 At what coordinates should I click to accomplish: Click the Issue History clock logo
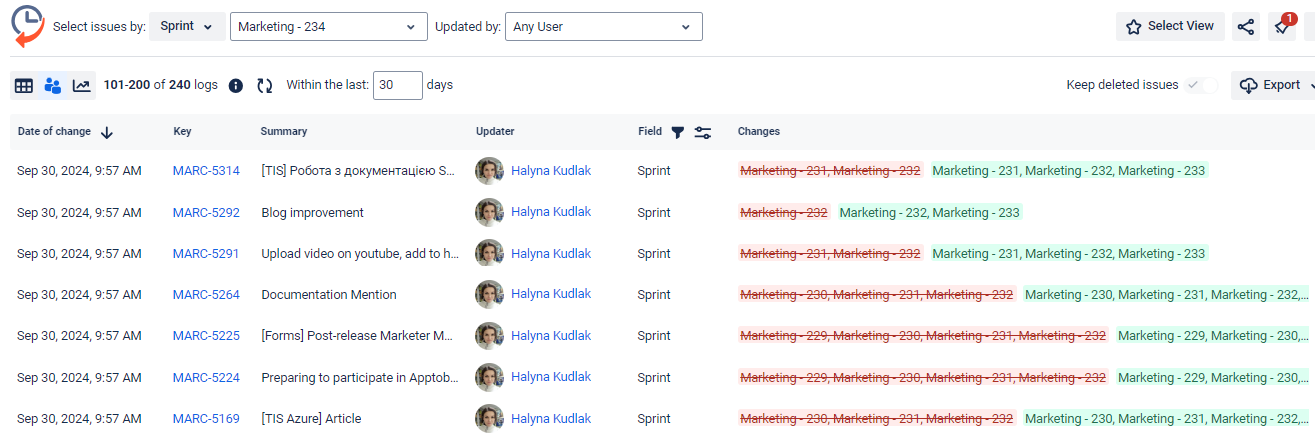pyautogui.click(x=27, y=26)
